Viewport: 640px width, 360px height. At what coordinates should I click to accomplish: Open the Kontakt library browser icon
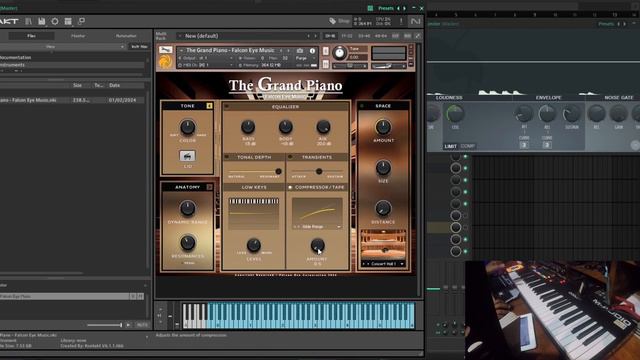pos(28,21)
